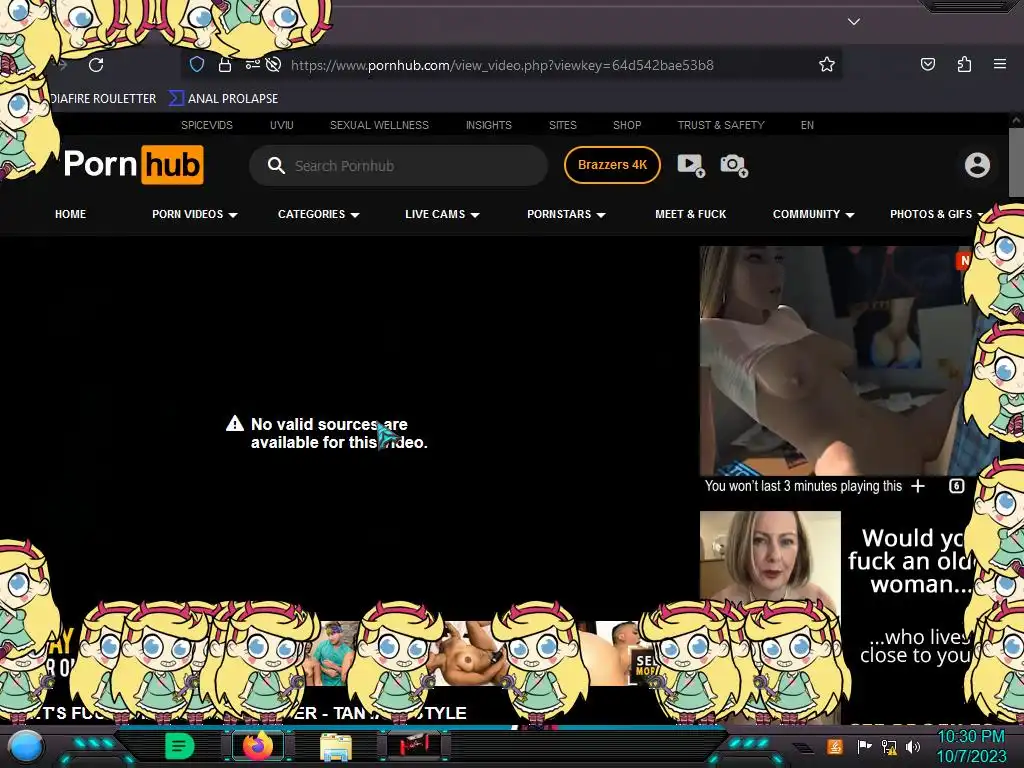
Task: Click the autoplay blocked icon
Action: pyautogui.click(x=274, y=64)
